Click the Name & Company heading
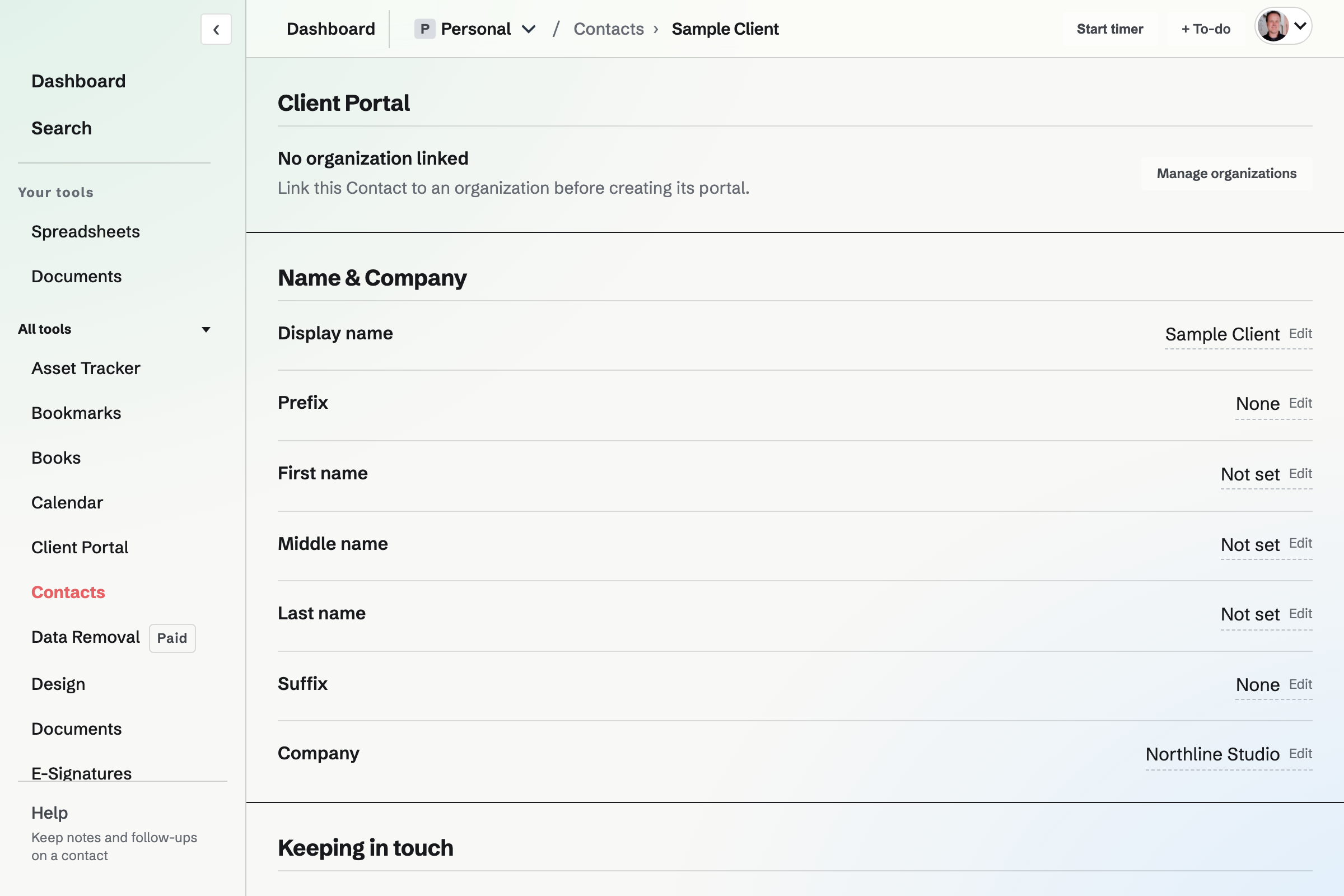The width and height of the screenshot is (1344, 896). point(372,278)
